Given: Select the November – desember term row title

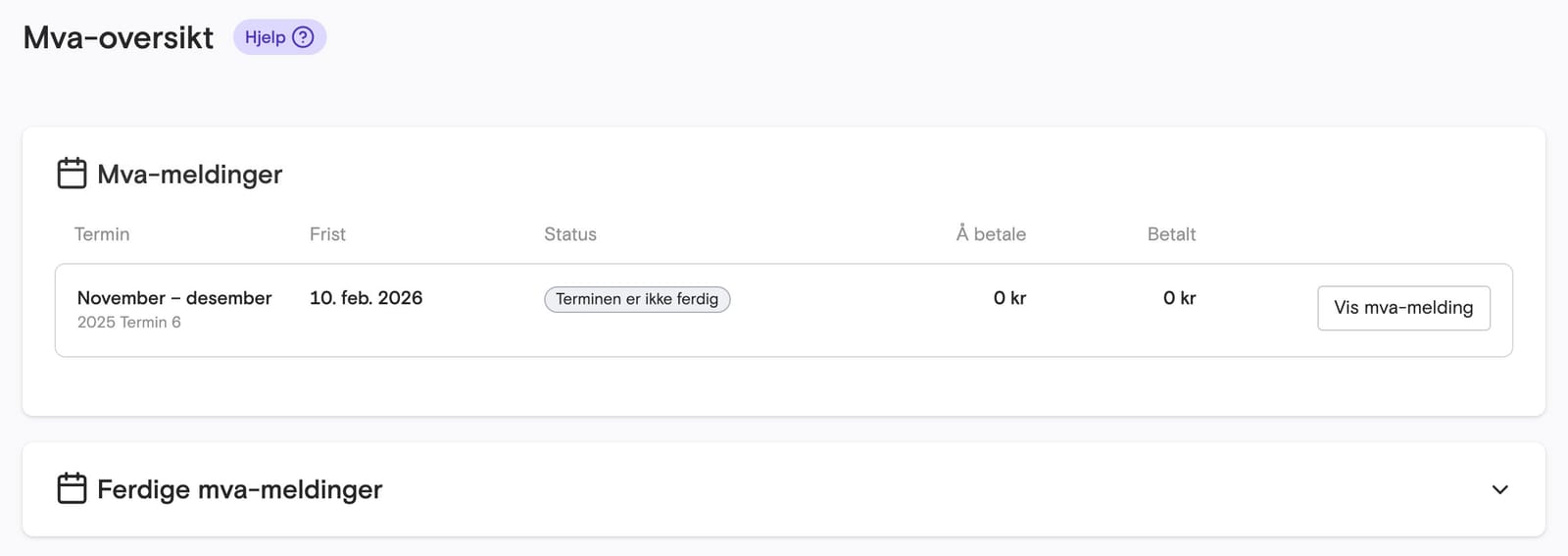Looking at the screenshot, I should click(174, 298).
